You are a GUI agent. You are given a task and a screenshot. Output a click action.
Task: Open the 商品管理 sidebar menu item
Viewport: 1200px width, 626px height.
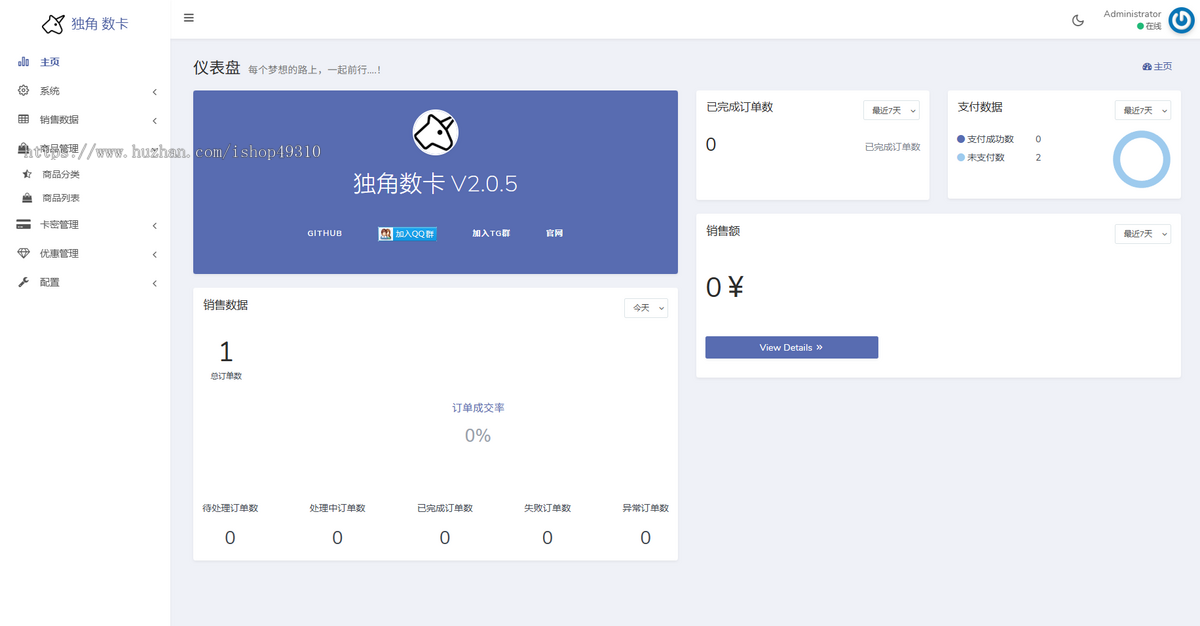(x=85, y=149)
